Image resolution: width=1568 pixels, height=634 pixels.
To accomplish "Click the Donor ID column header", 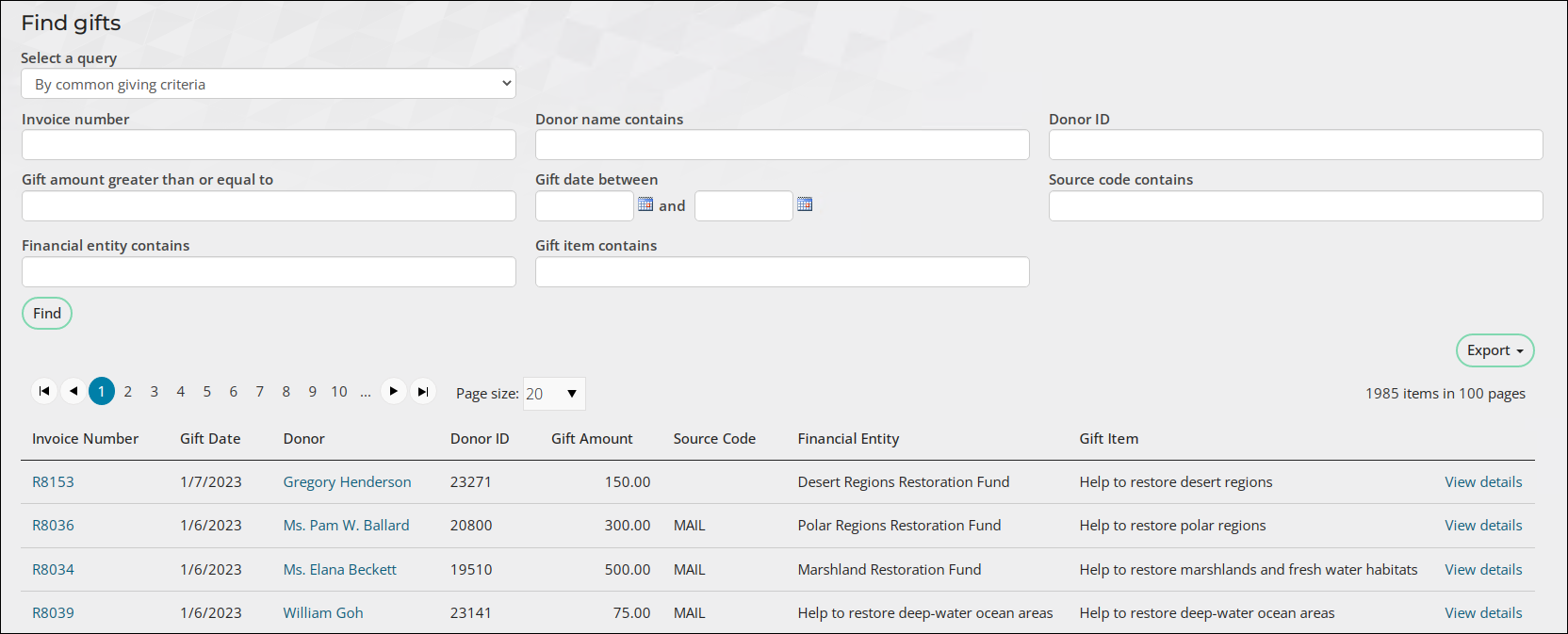I will [480, 439].
